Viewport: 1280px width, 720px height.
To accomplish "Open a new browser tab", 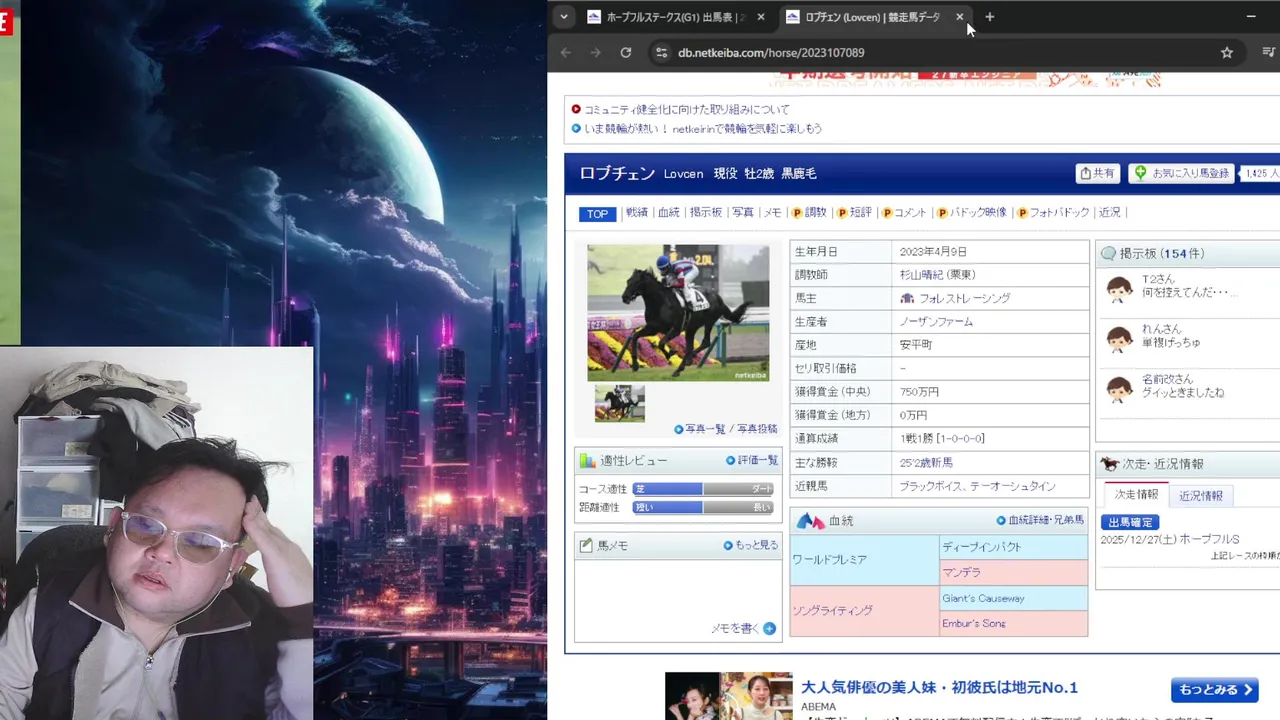I will pos(990,17).
